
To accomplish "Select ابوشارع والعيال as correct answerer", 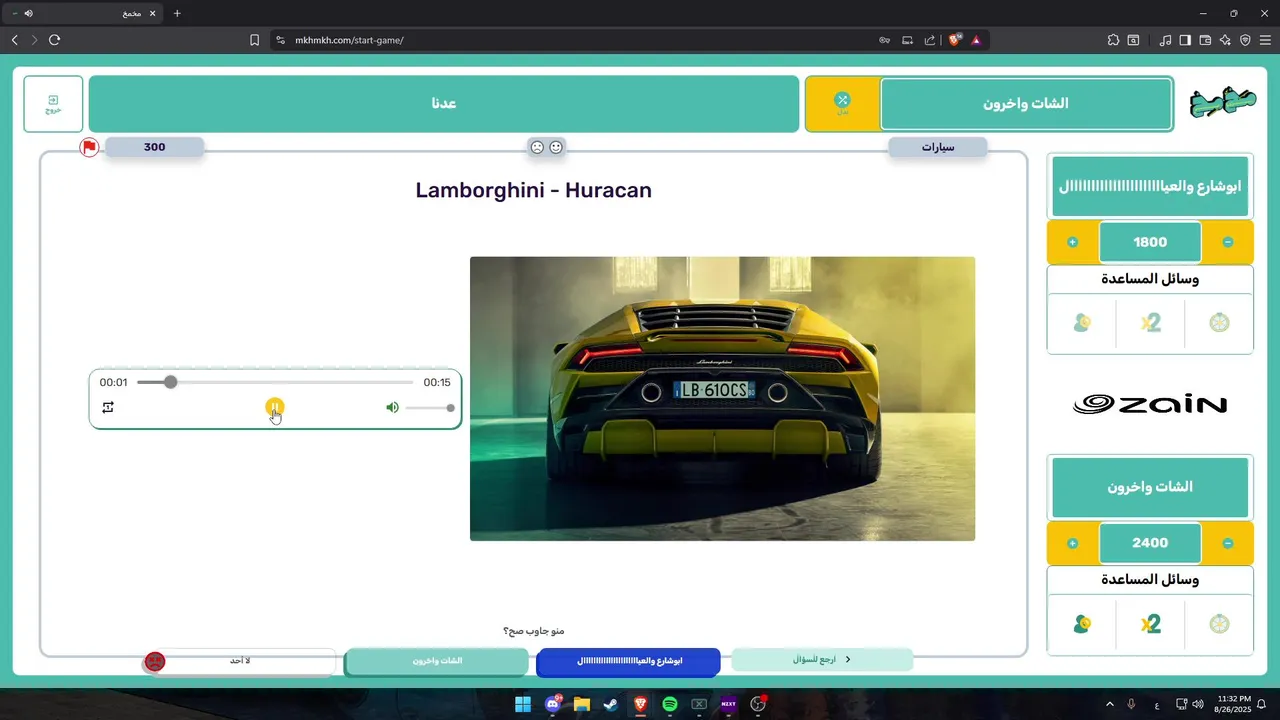I will (x=628, y=661).
